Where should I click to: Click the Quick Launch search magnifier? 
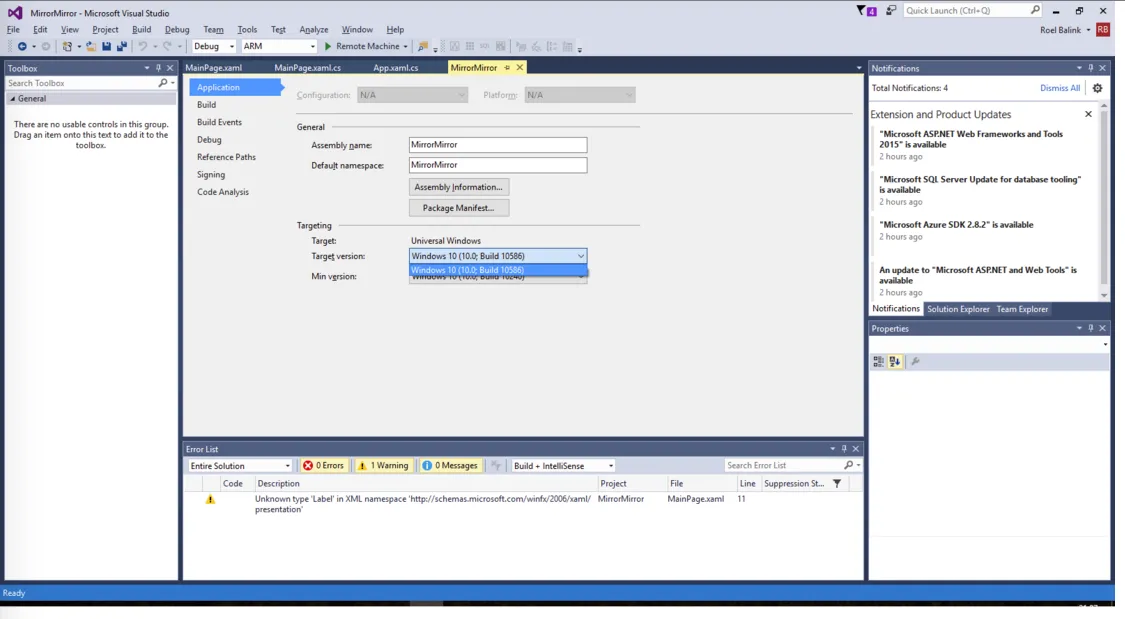point(1035,10)
